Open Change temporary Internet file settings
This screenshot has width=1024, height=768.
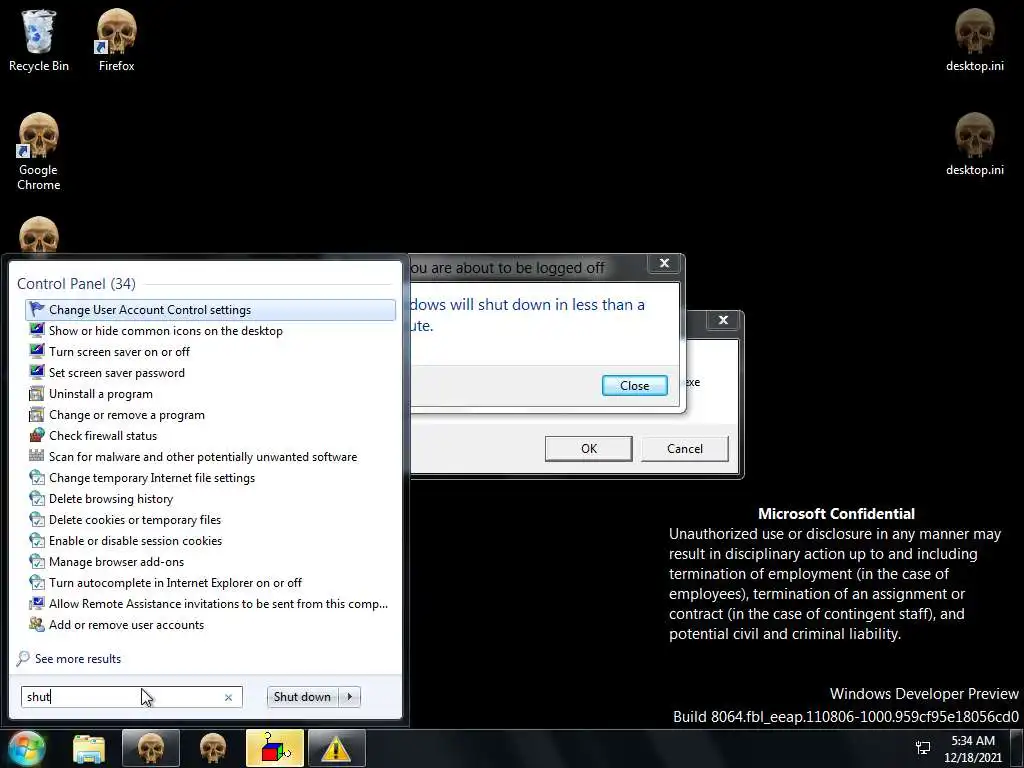(210, 477)
